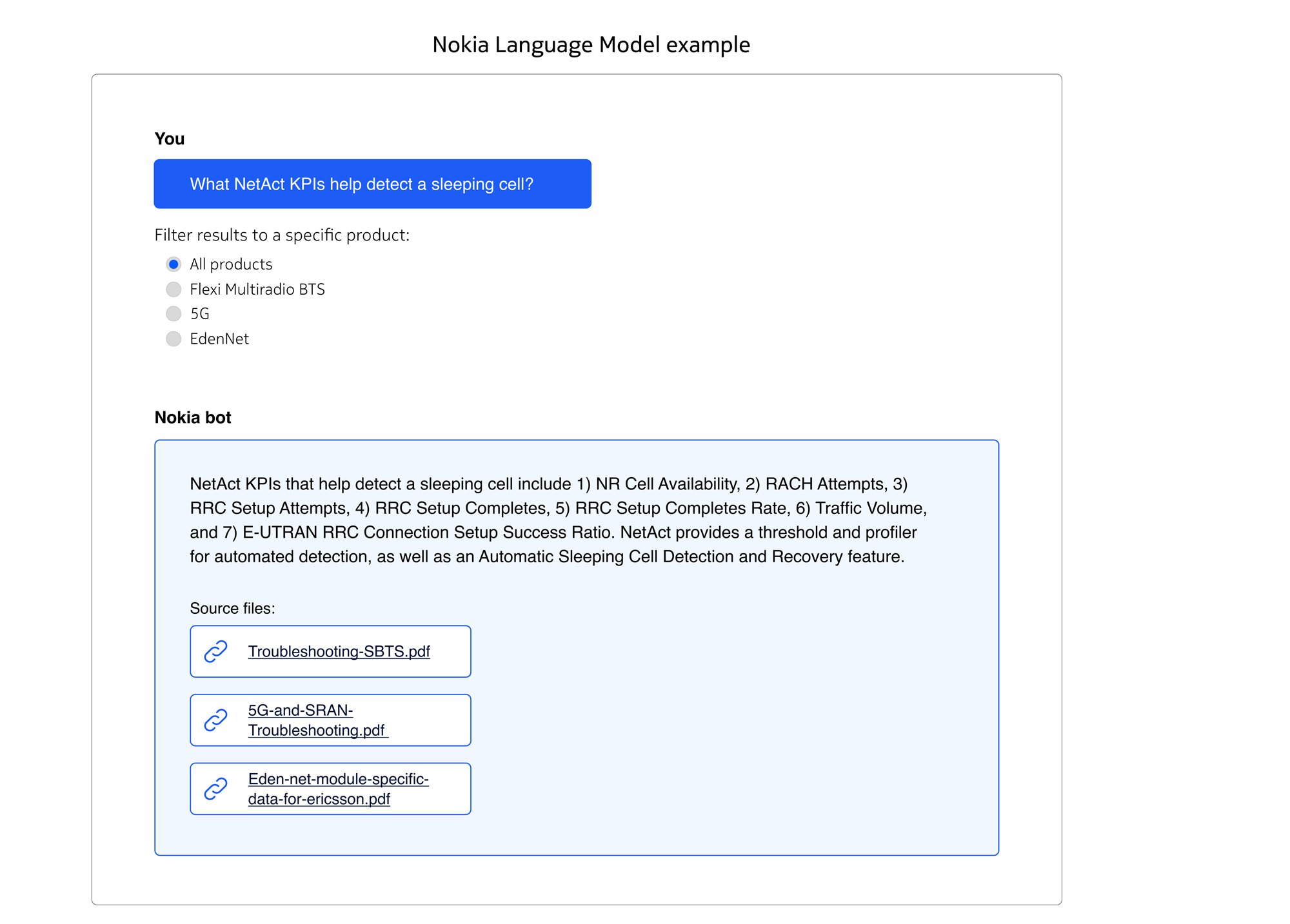1290x924 pixels.
Task: Pick the EdenNet product filter
Action: point(174,339)
